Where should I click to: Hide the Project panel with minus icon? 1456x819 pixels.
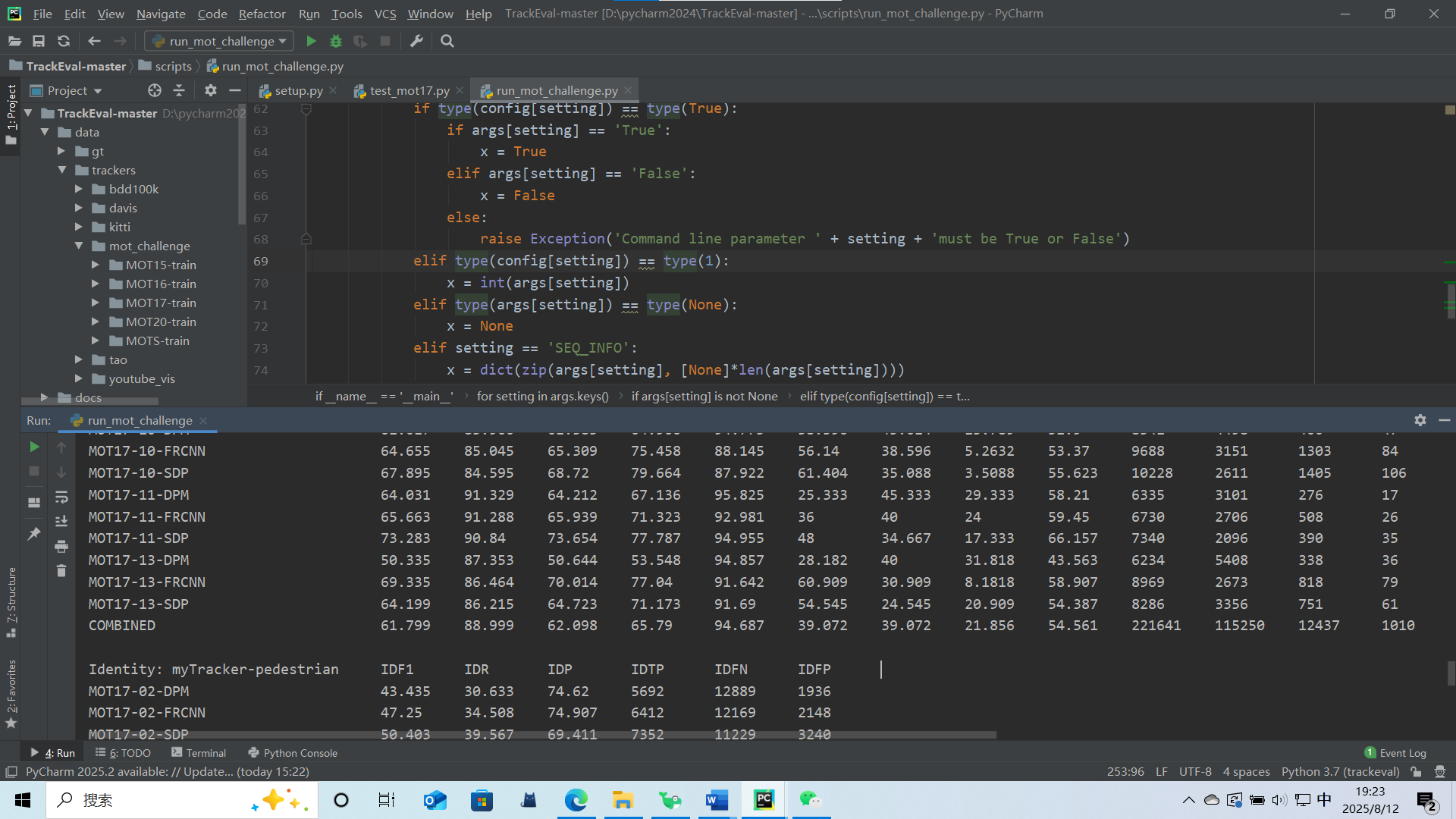point(234,90)
